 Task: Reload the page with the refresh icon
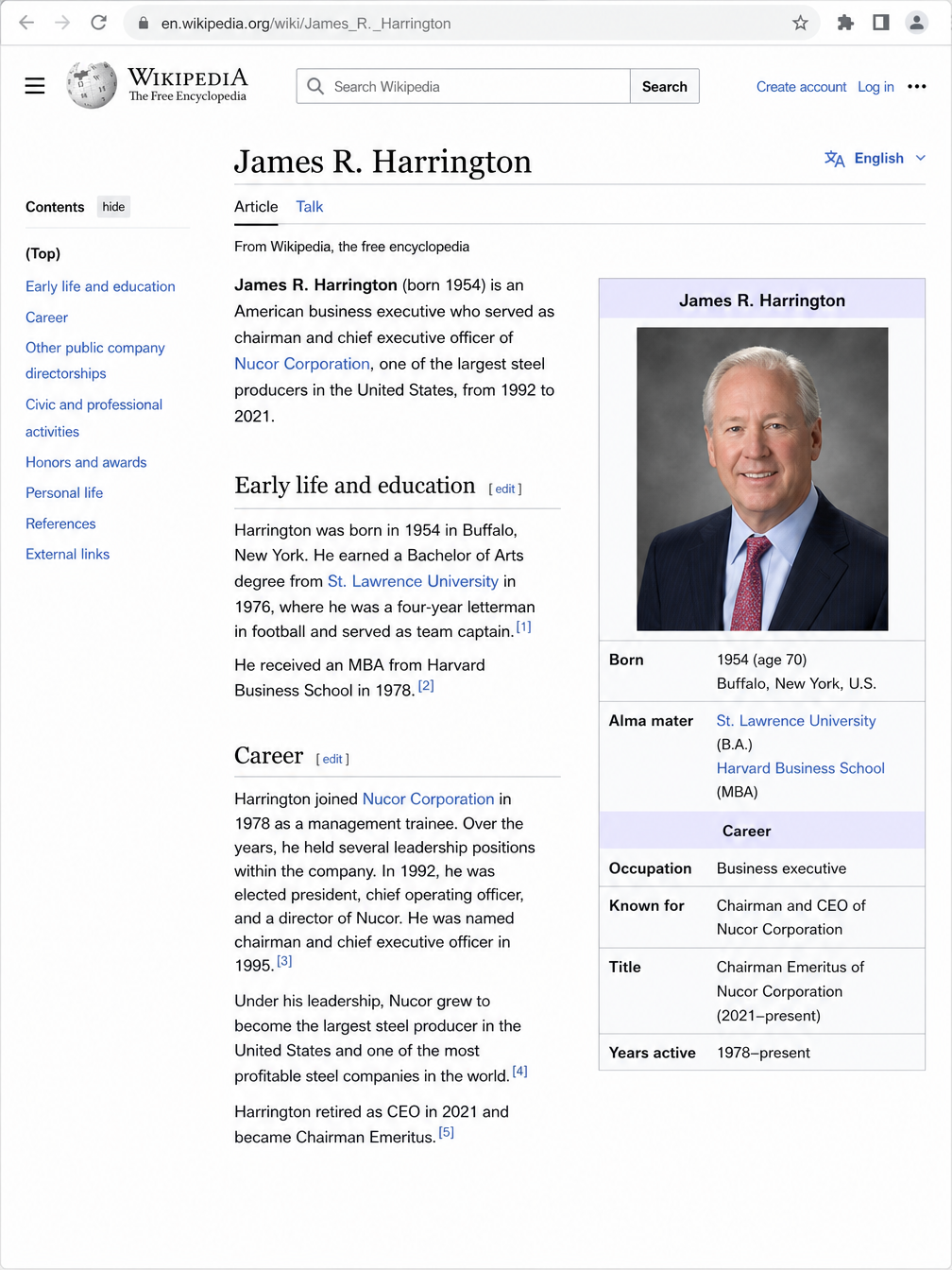pos(98,23)
